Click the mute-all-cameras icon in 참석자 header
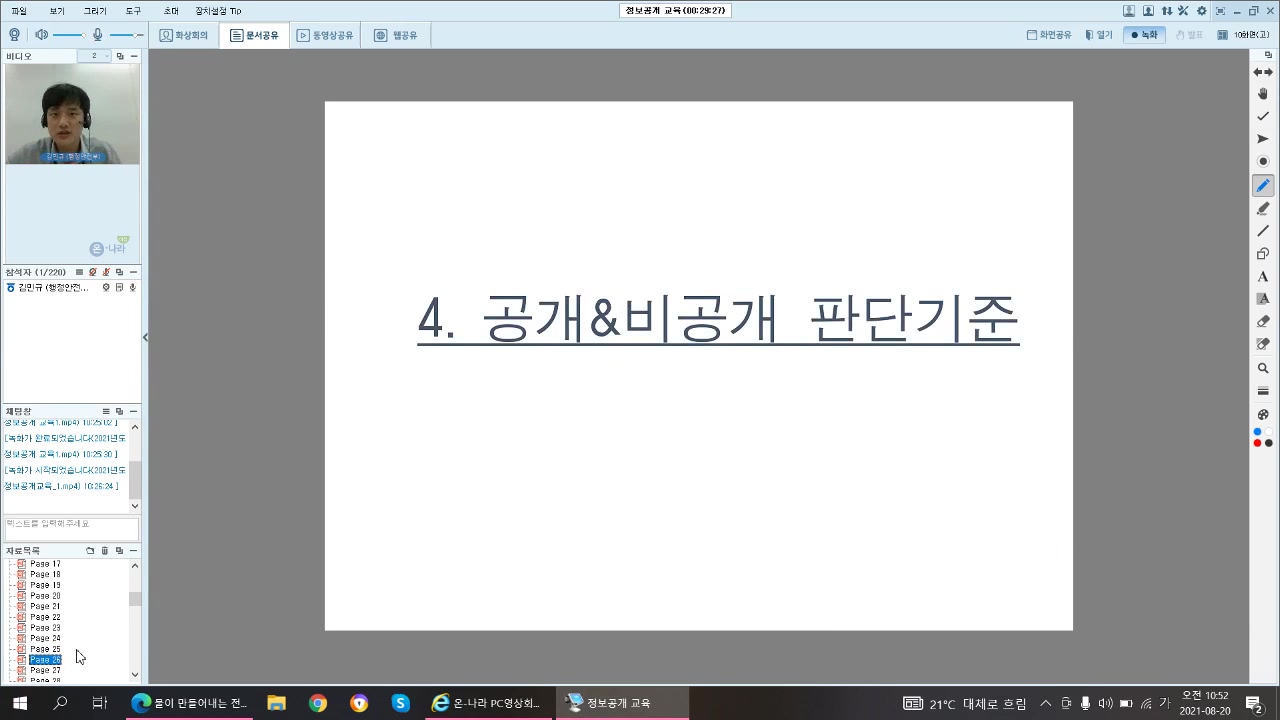The width and height of the screenshot is (1280, 720). (93, 272)
